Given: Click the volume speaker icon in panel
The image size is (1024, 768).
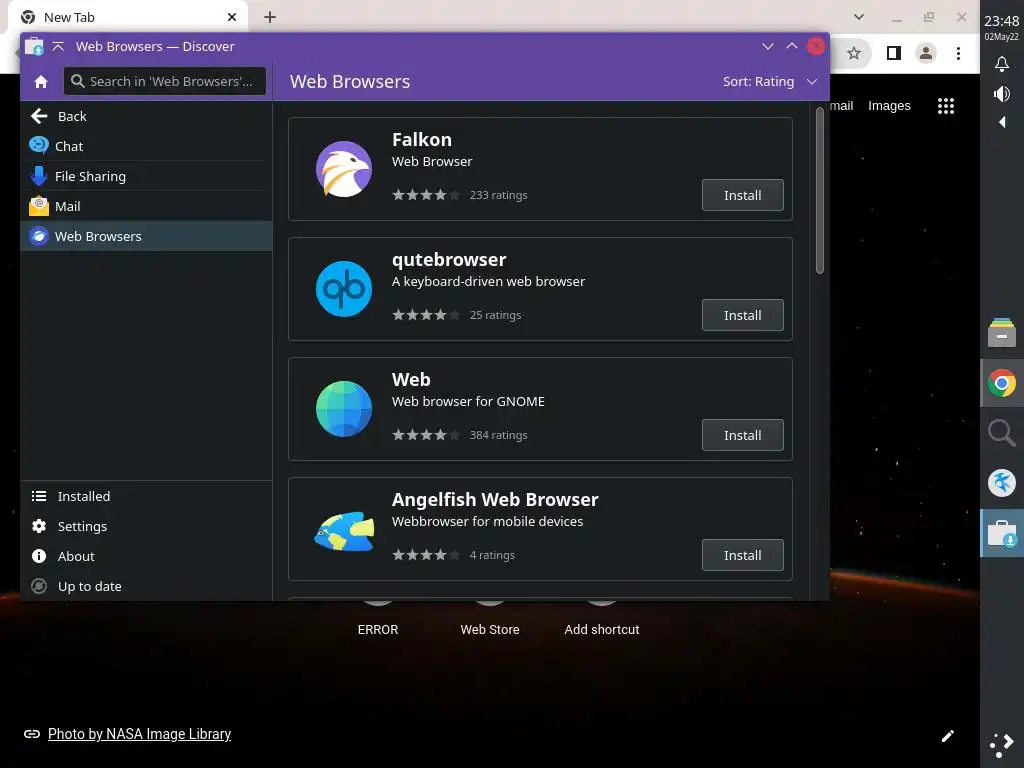Looking at the screenshot, I should [1002, 94].
